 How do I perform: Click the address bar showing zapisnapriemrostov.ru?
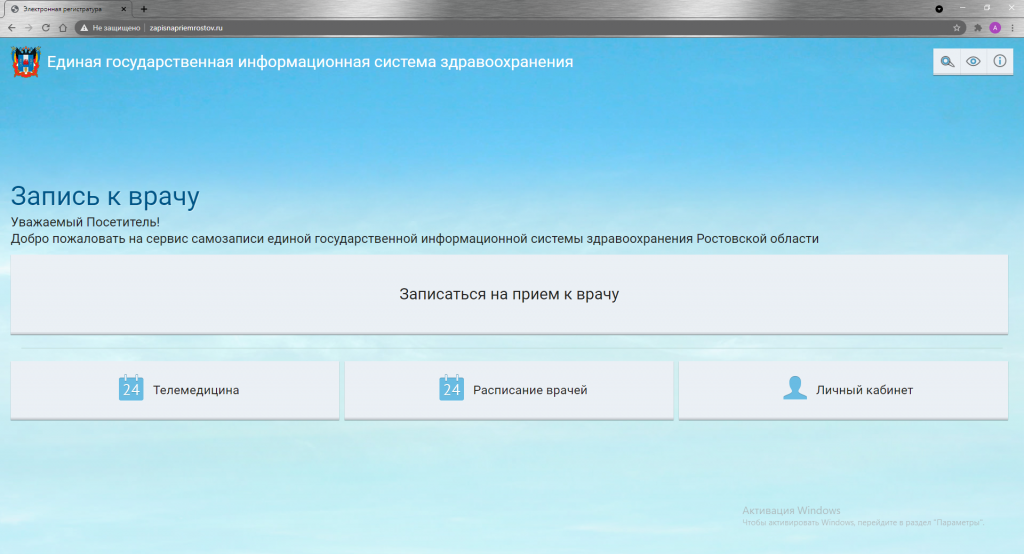pyautogui.click(x=500, y=28)
